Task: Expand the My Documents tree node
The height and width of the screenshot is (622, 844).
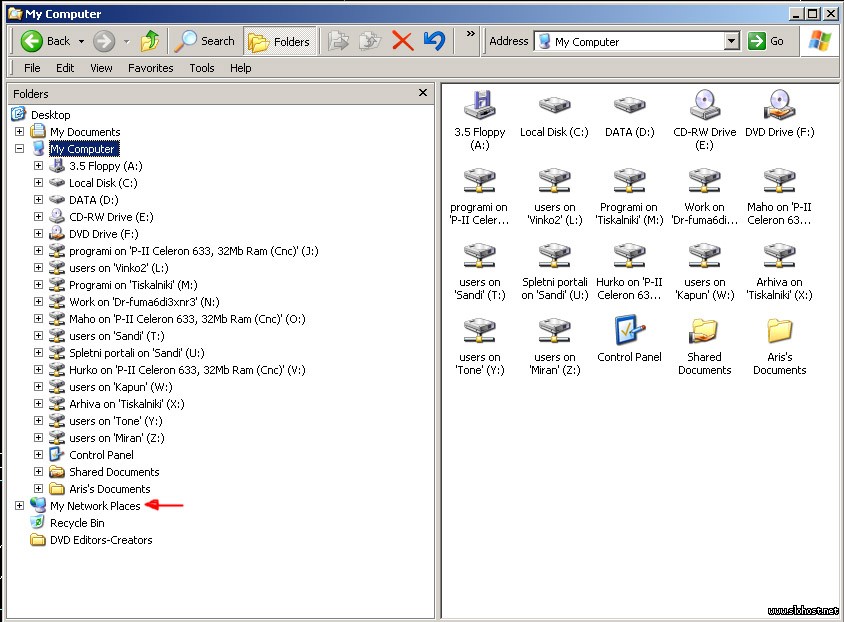Action: tap(19, 131)
